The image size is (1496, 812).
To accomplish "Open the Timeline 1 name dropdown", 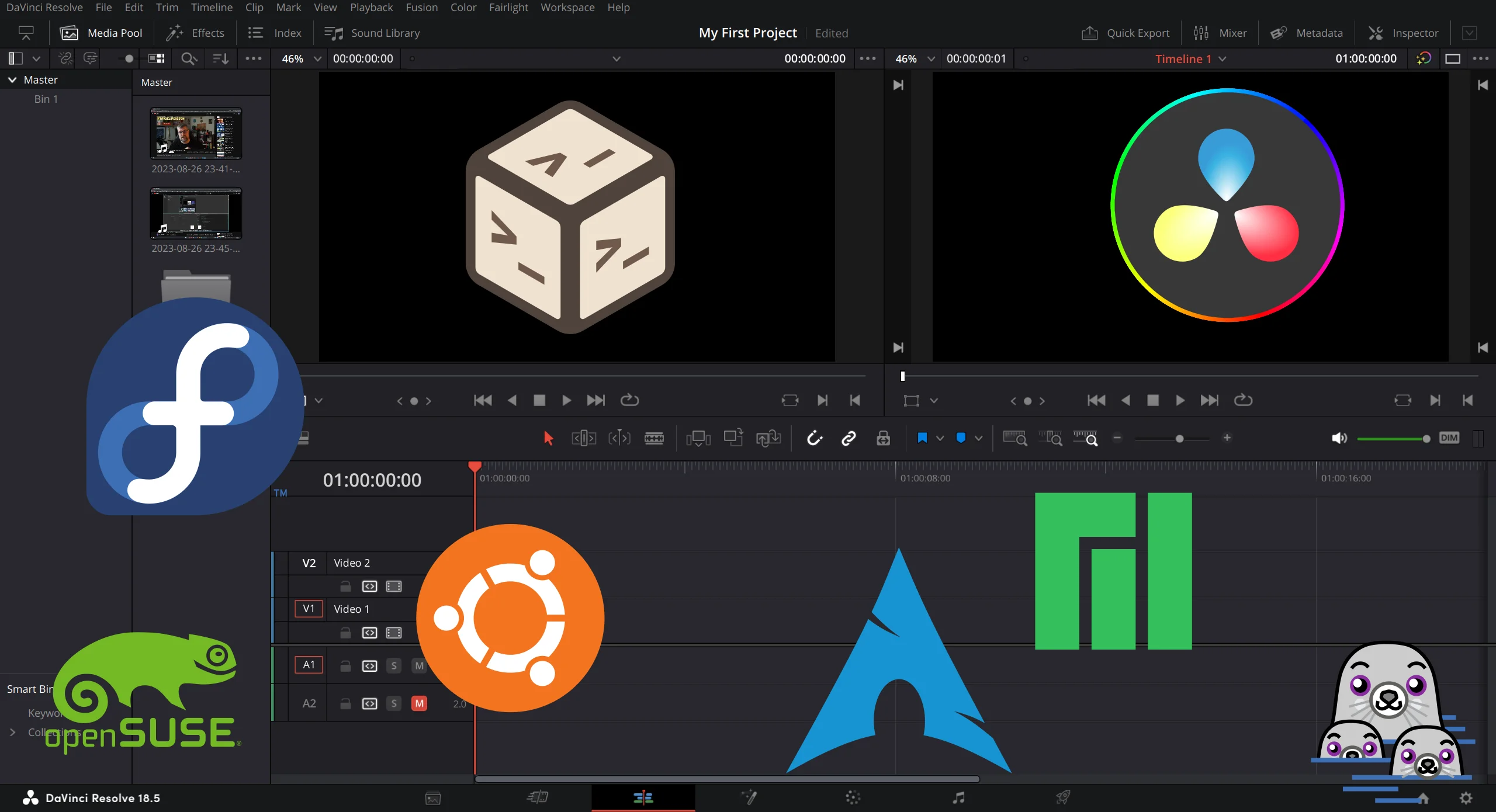I will click(1222, 59).
